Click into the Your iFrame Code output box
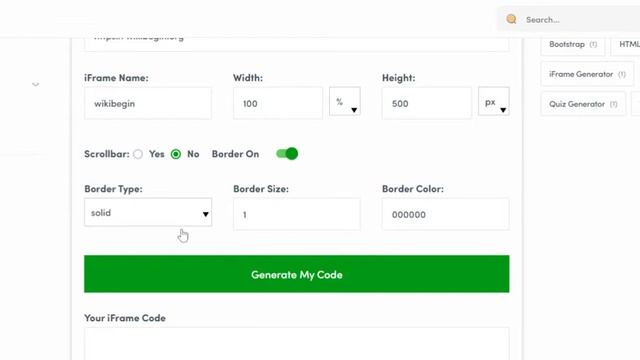This screenshot has width=640, height=360. tap(297, 344)
